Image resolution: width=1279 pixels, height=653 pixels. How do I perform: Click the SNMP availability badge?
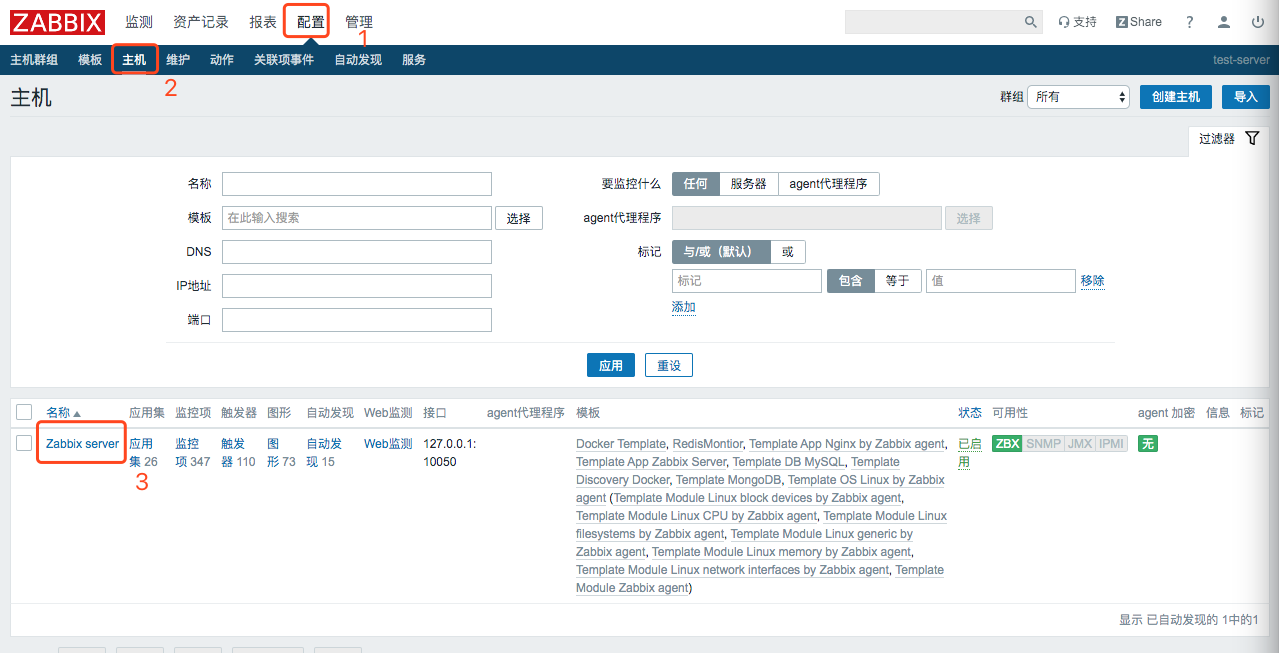pyautogui.click(x=1043, y=444)
